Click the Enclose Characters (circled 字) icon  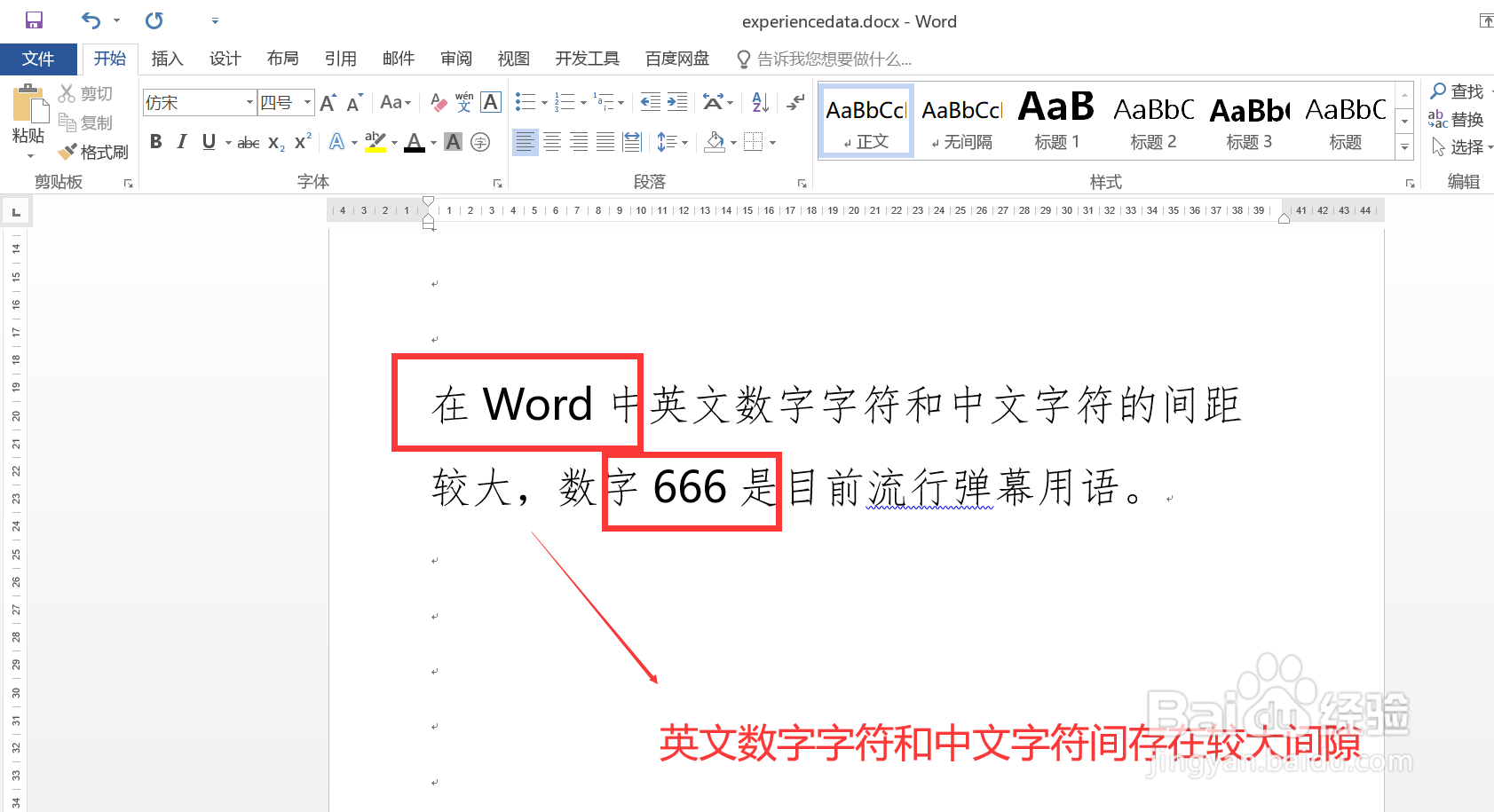pyautogui.click(x=480, y=142)
